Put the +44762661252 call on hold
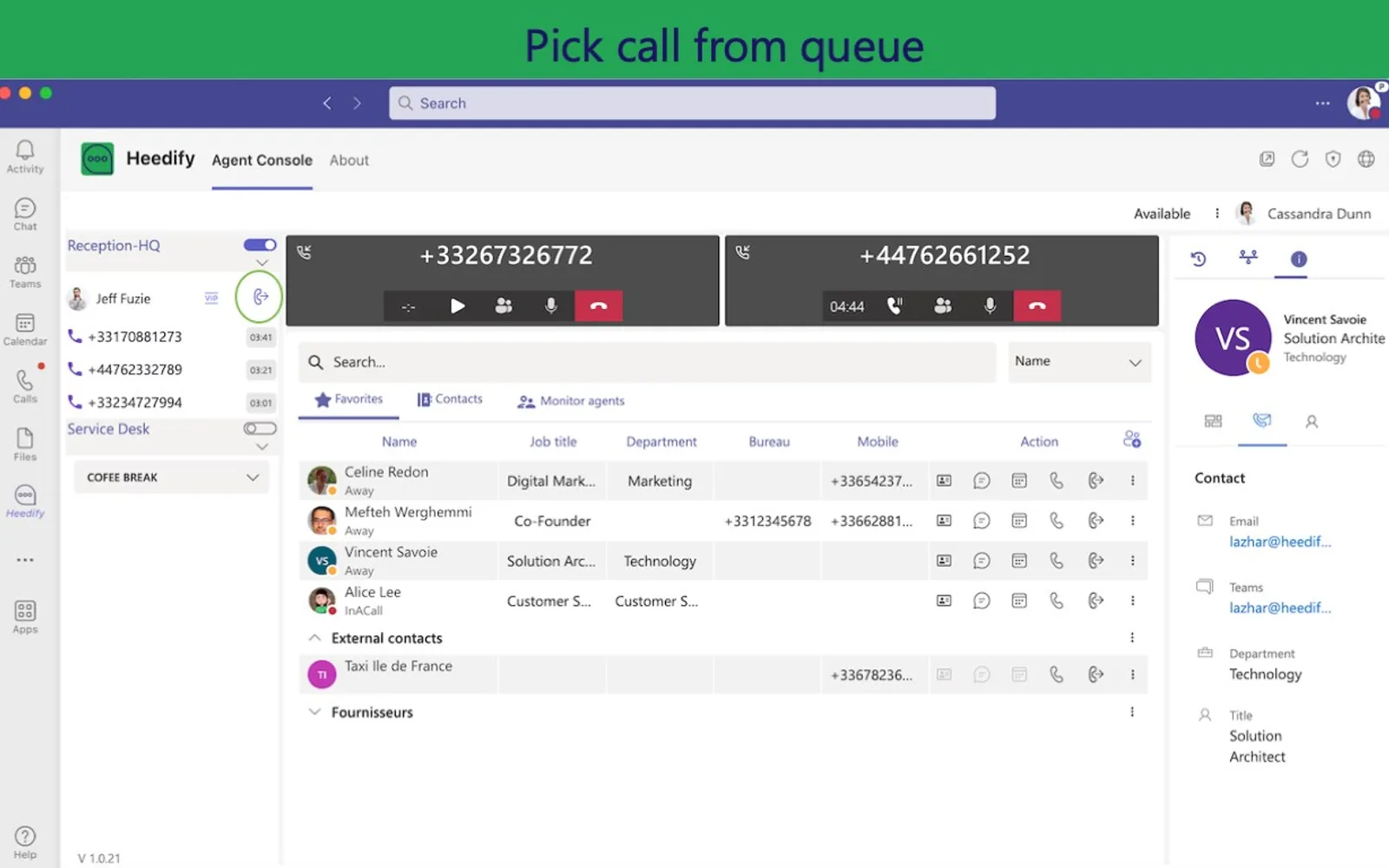Image resolution: width=1389 pixels, height=868 pixels. point(894,306)
